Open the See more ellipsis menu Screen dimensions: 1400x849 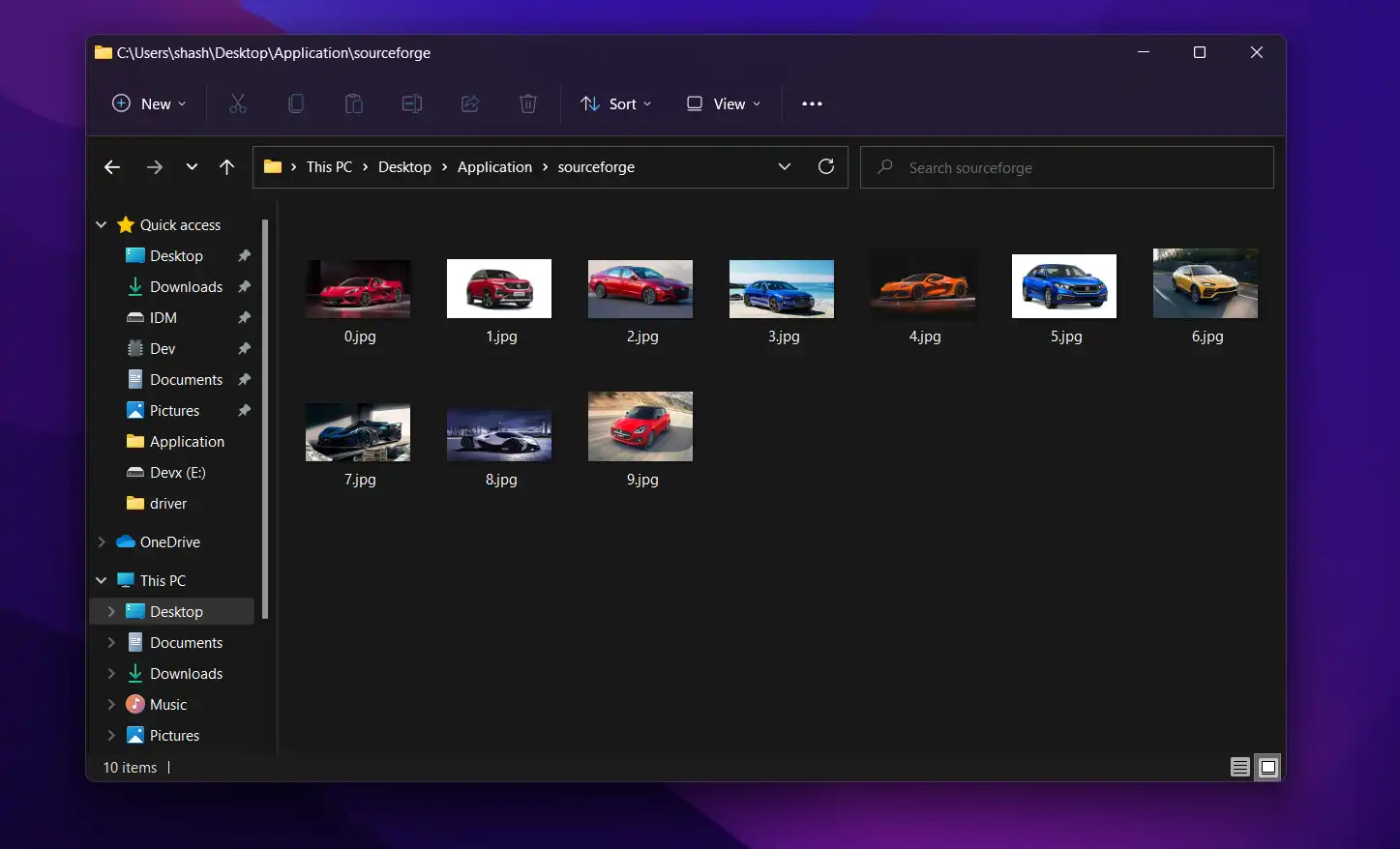pyautogui.click(x=812, y=103)
